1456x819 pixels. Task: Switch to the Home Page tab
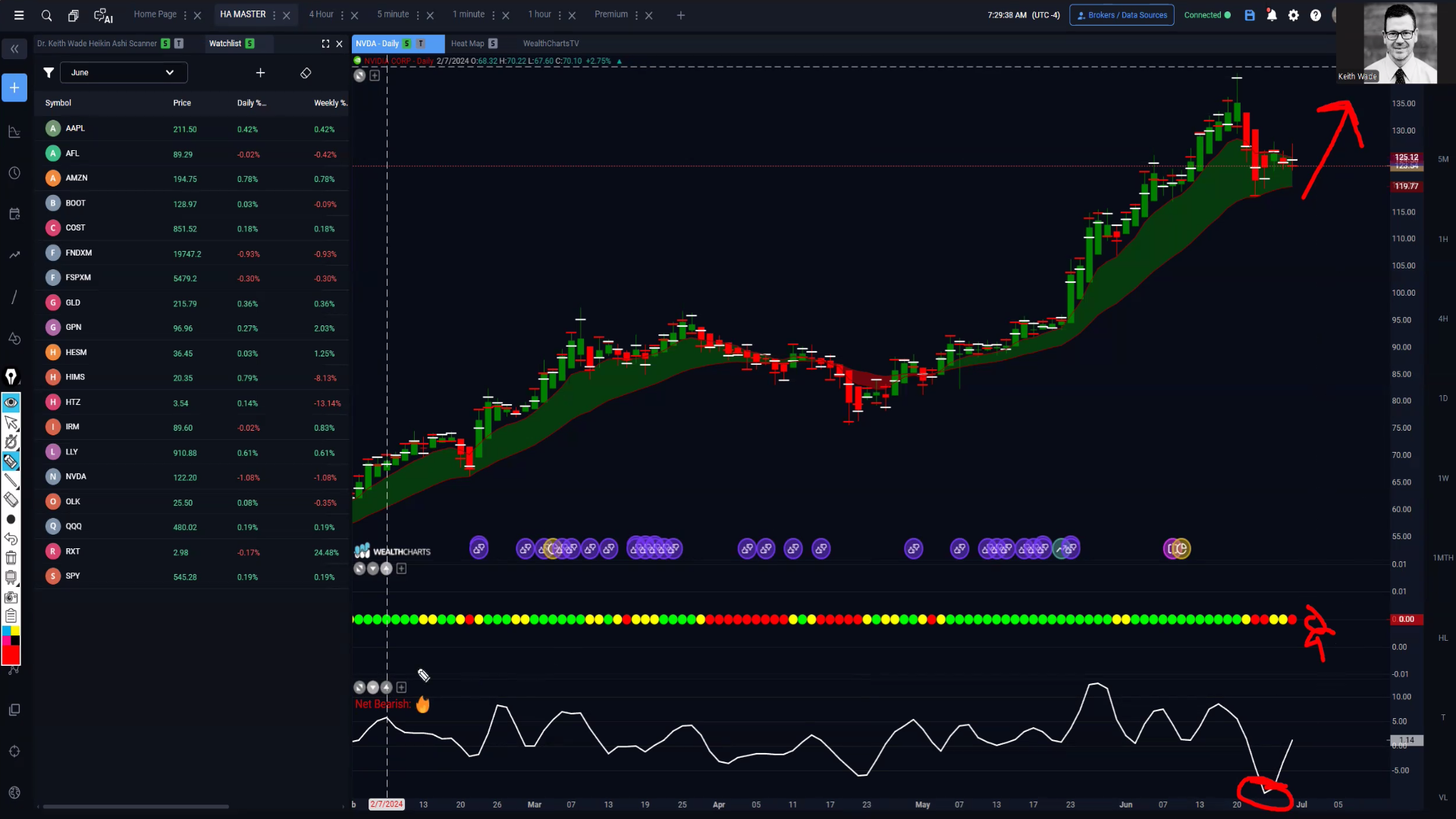click(155, 14)
